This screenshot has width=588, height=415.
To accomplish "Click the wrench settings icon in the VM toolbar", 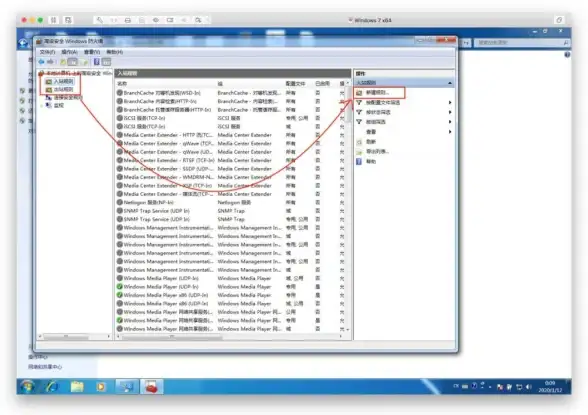I will pos(99,20).
